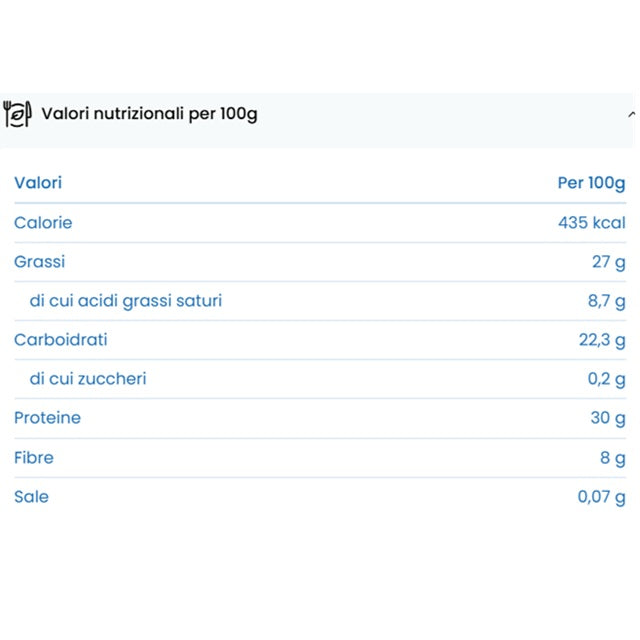Select the 'Proteine' row label
640x640 pixels.
click(x=48, y=418)
